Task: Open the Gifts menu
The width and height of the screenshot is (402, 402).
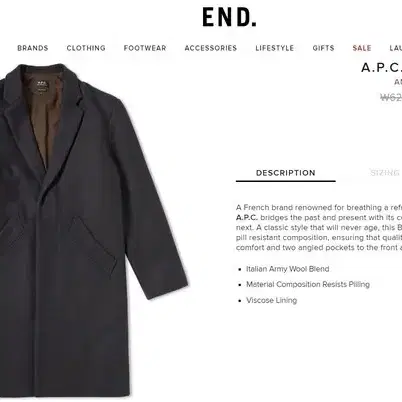Action: coord(323,48)
